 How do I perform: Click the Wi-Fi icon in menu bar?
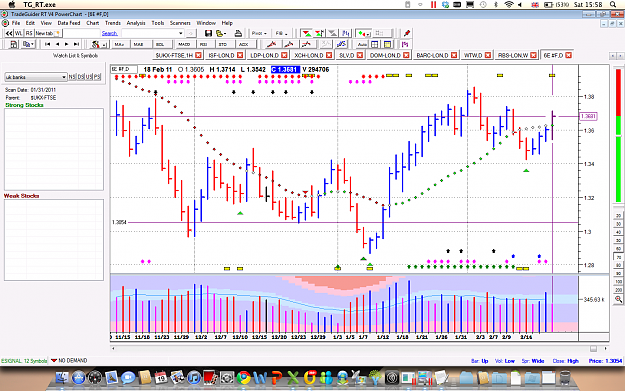(x=509, y=4)
